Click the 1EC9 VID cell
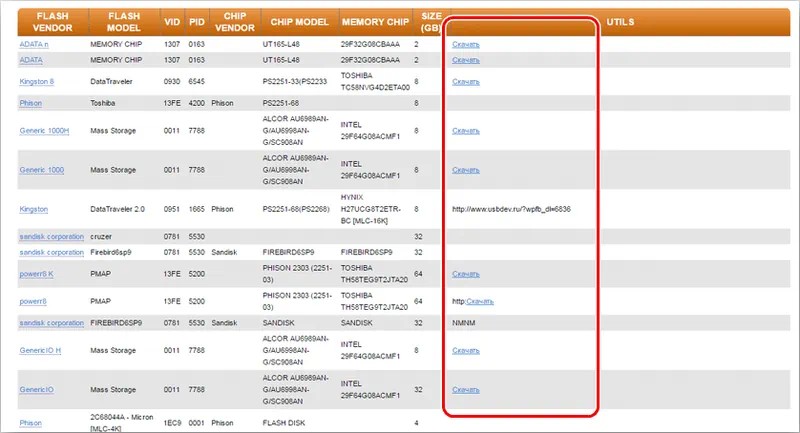The image size is (800, 433). pyautogui.click(x=172, y=423)
